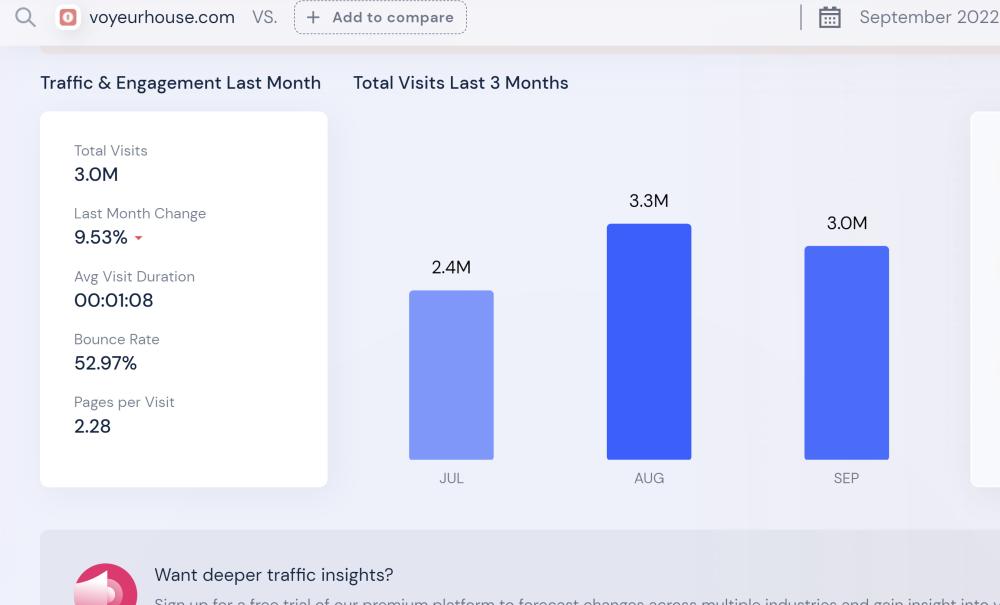This screenshot has height=605, width=1000.
Task: Click the 3.3M label above August bar
Action: click(x=649, y=201)
